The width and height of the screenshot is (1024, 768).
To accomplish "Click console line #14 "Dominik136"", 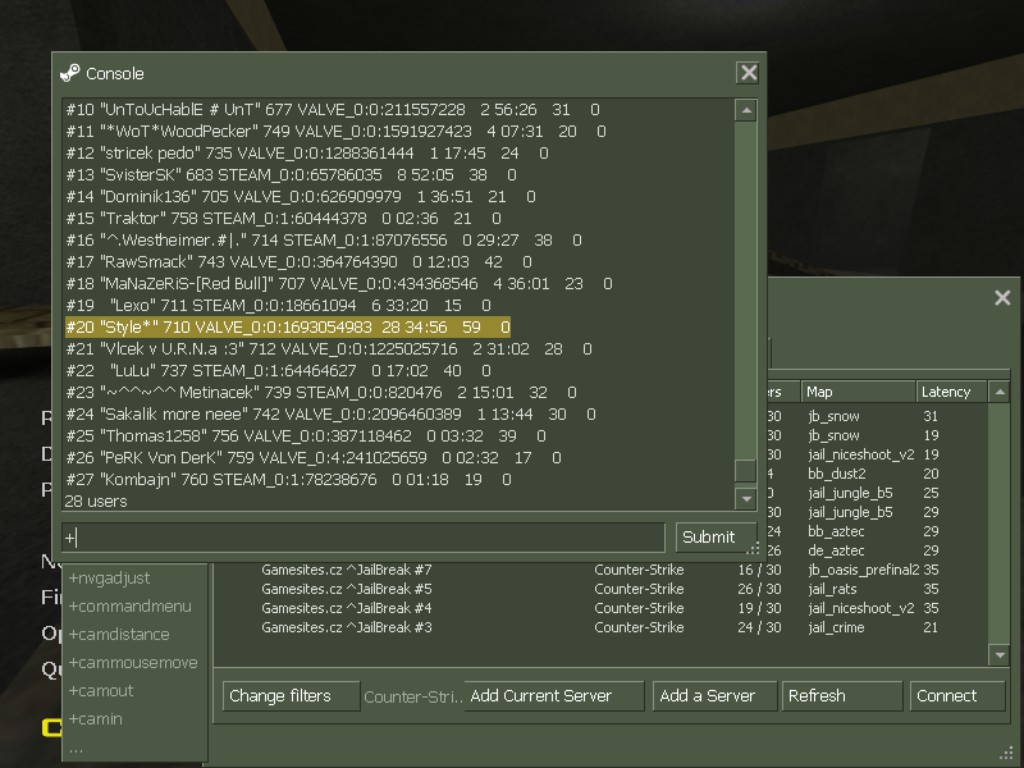I will (300, 197).
